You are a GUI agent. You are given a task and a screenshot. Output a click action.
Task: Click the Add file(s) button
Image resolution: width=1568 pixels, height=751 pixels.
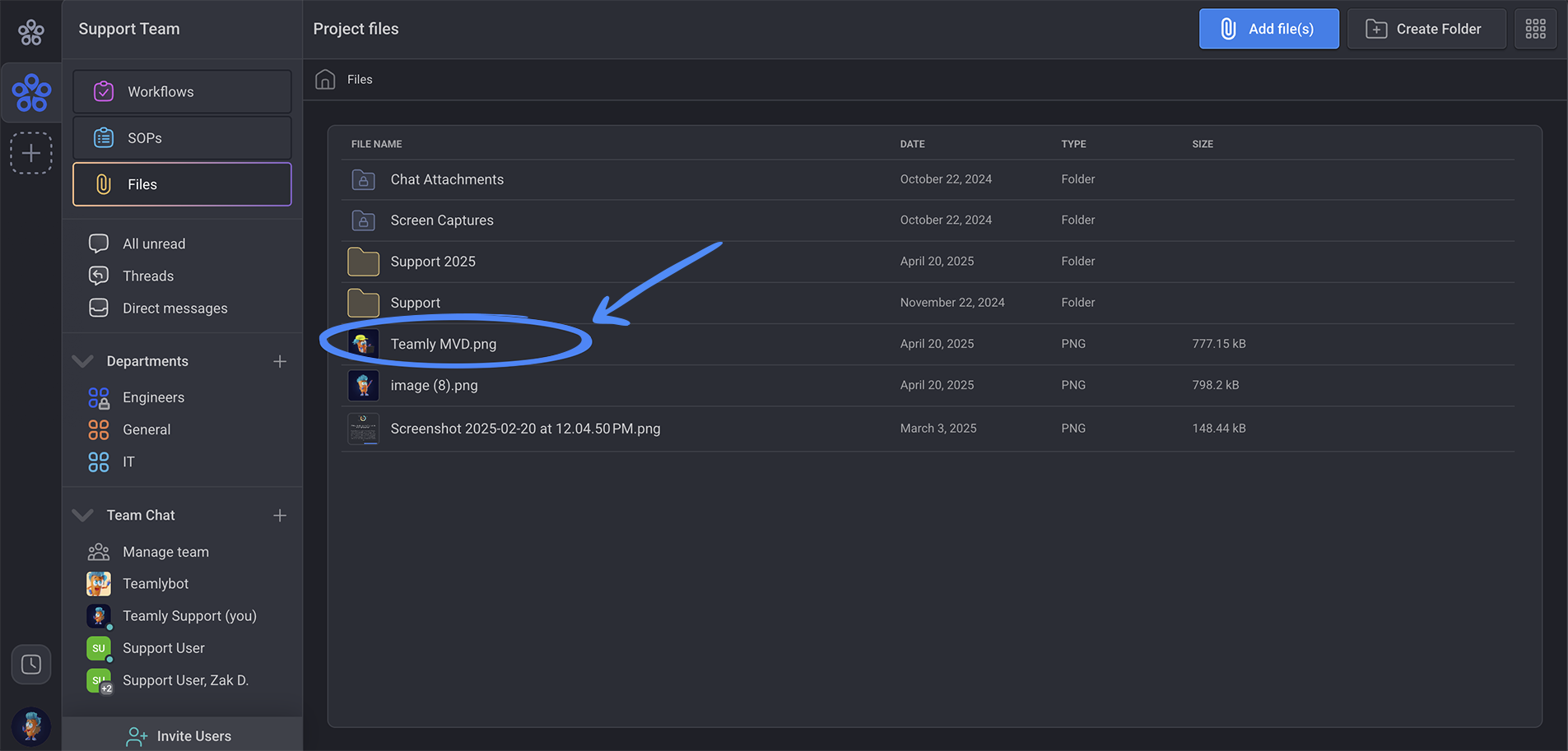pos(1268,29)
